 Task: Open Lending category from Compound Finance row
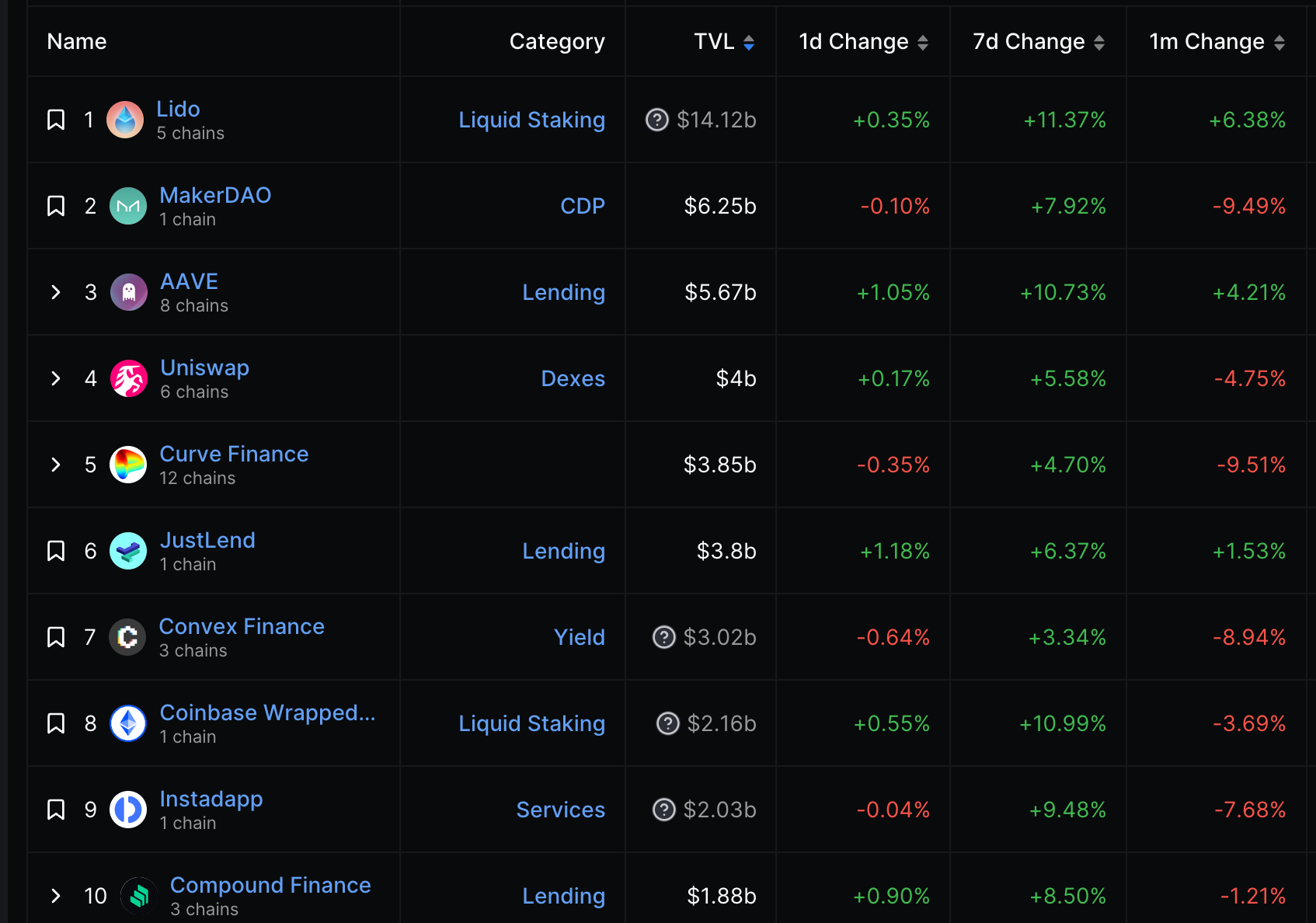[563, 896]
